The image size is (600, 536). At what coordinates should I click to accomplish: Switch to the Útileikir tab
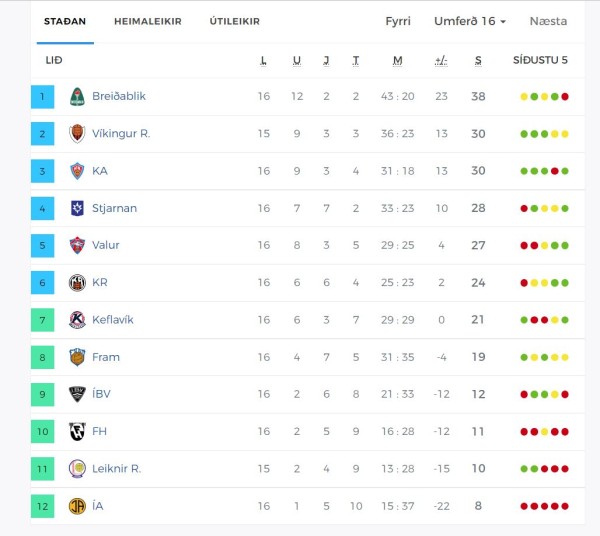235,21
